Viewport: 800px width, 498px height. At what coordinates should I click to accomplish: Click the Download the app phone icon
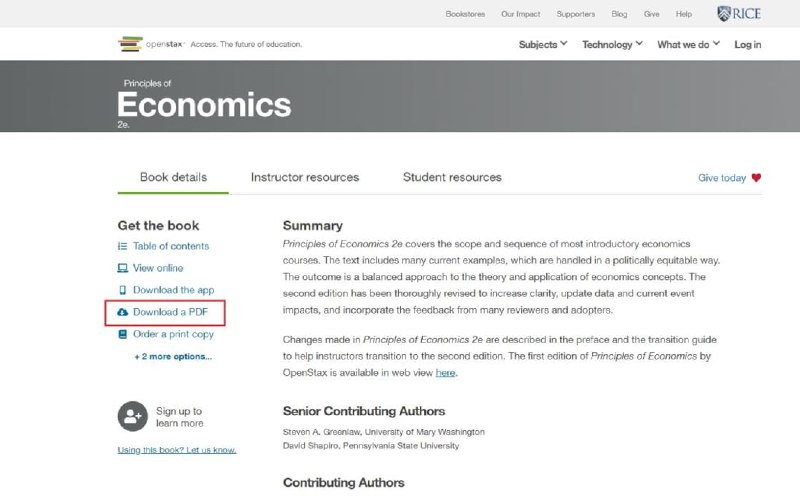click(x=122, y=290)
